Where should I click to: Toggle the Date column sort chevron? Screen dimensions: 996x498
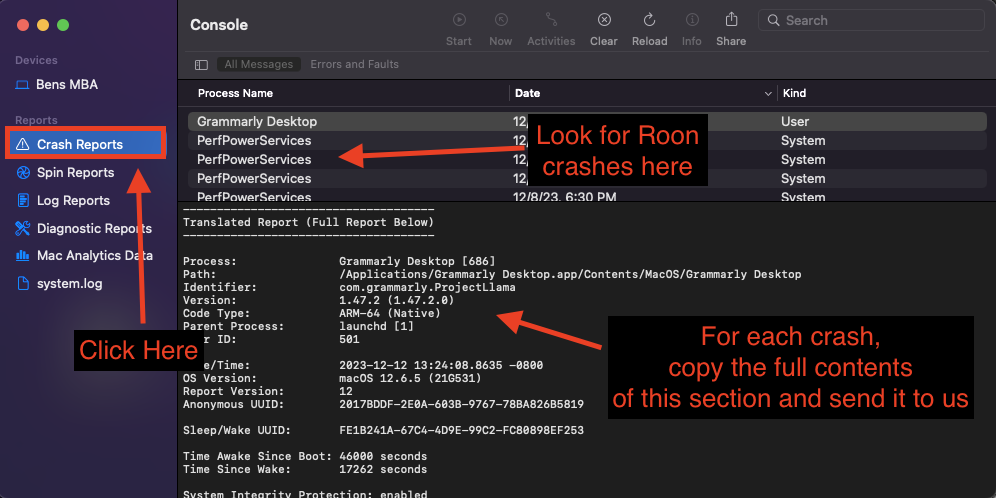pyautogui.click(x=768, y=94)
